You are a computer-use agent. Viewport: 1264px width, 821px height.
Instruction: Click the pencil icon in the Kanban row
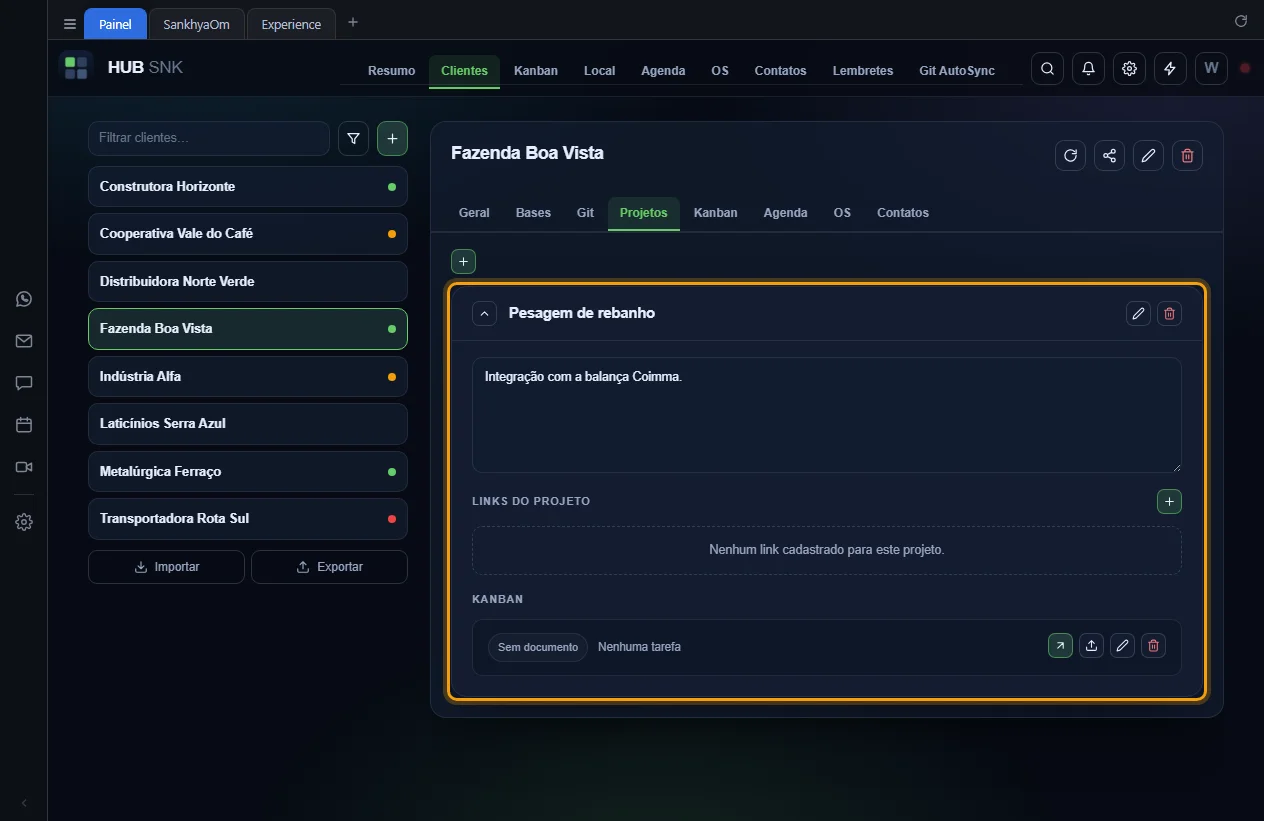[x=1122, y=646]
